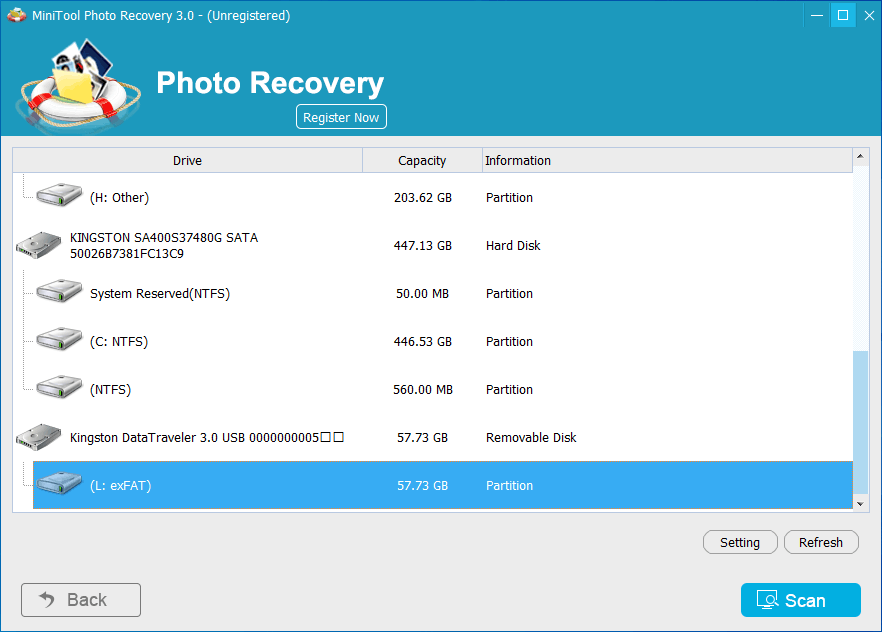Image resolution: width=882 pixels, height=632 pixels.
Task: Open the Setting dialog
Action: coord(740,542)
